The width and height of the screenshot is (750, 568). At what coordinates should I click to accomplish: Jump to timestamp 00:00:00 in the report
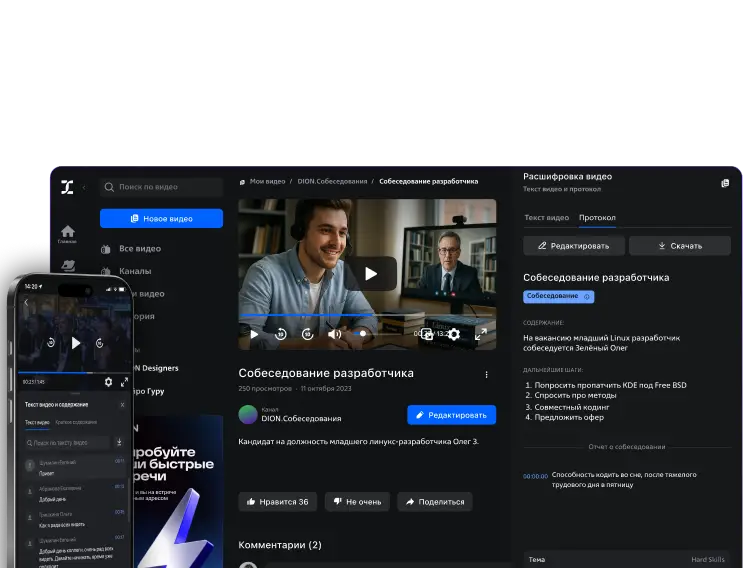[x=535, y=477]
